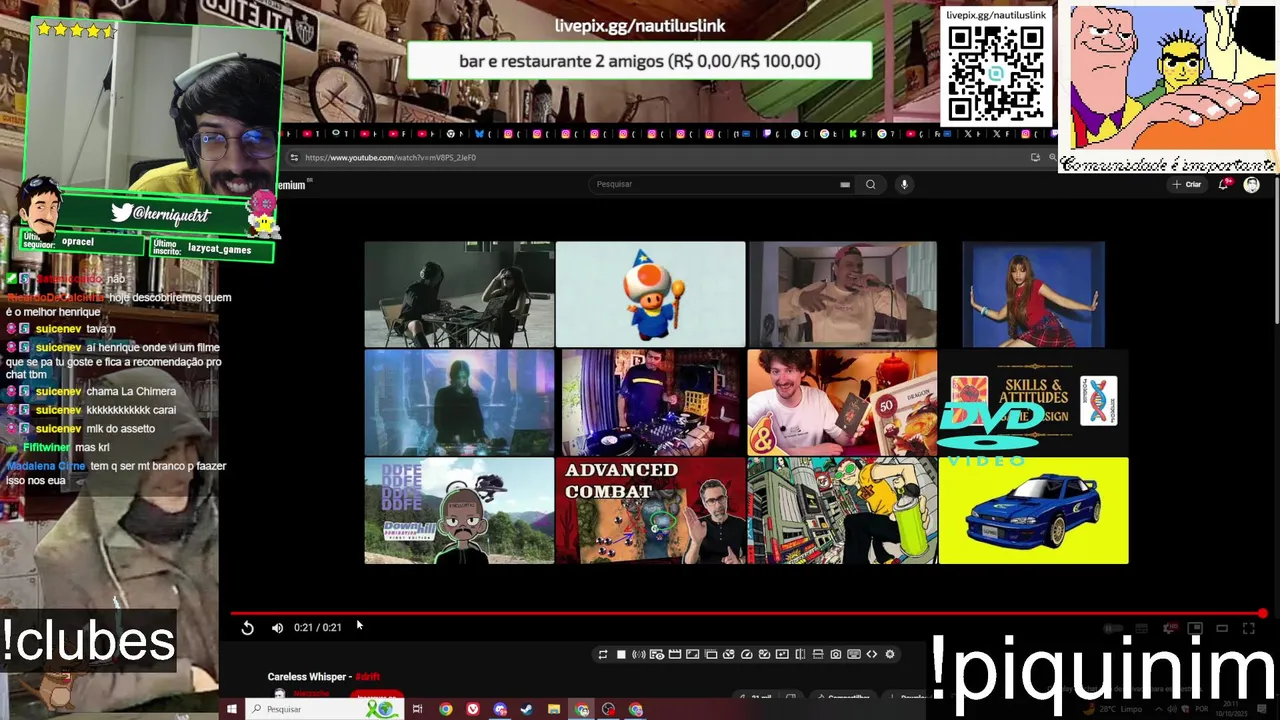This screenshot has height=720, width=1280.
Task: Enter fullscreen using the player's fullscreen icon
Action: click(x=1248, y=629)
